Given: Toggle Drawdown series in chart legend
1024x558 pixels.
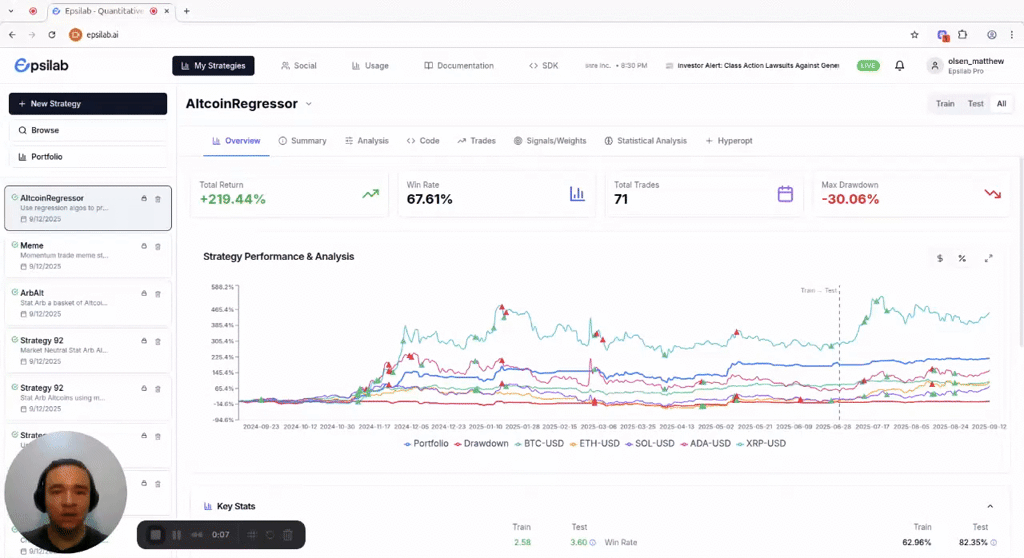Looking at the screenshot, I should (x=483, y=443).
